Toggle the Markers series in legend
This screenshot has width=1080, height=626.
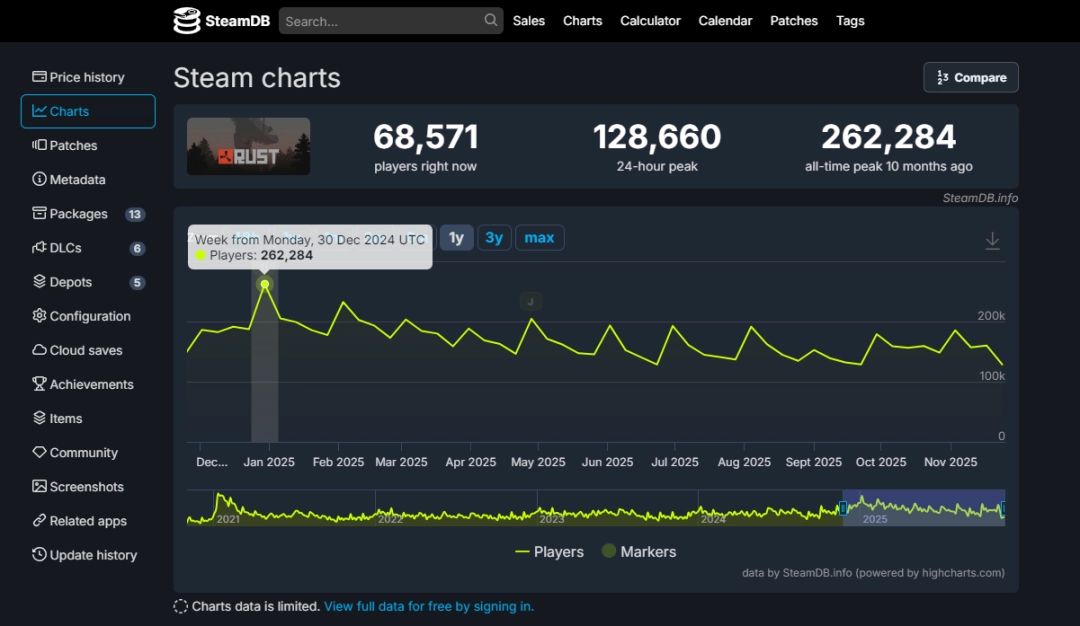(638, 552)
